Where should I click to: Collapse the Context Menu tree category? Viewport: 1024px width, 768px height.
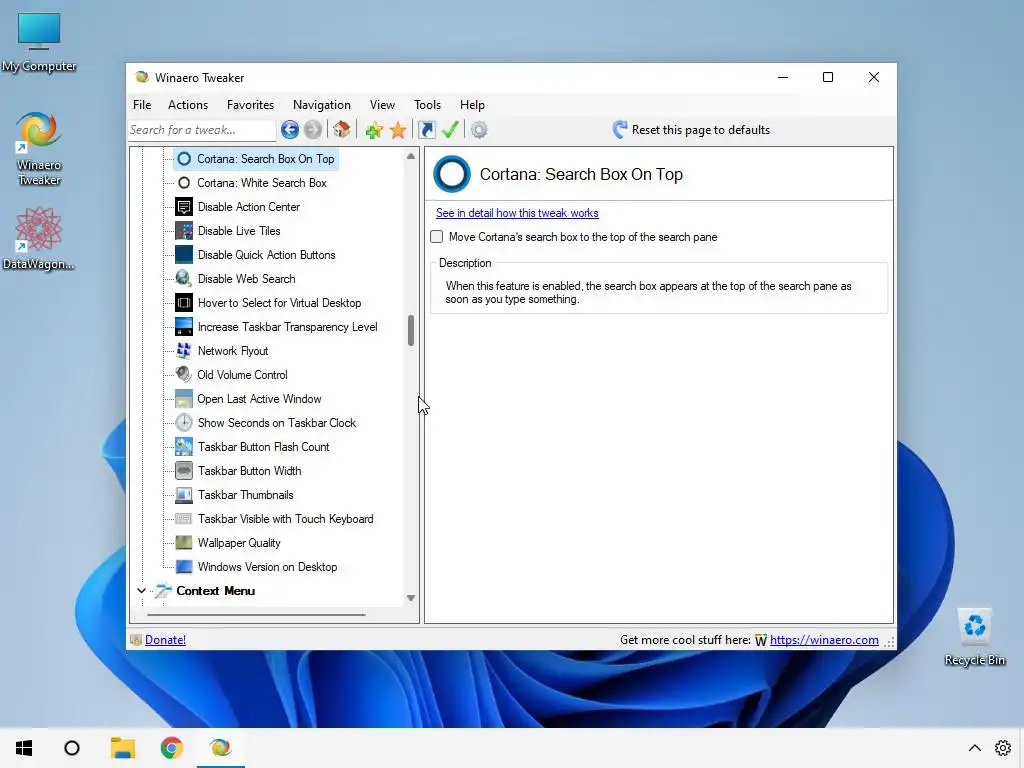141,591
